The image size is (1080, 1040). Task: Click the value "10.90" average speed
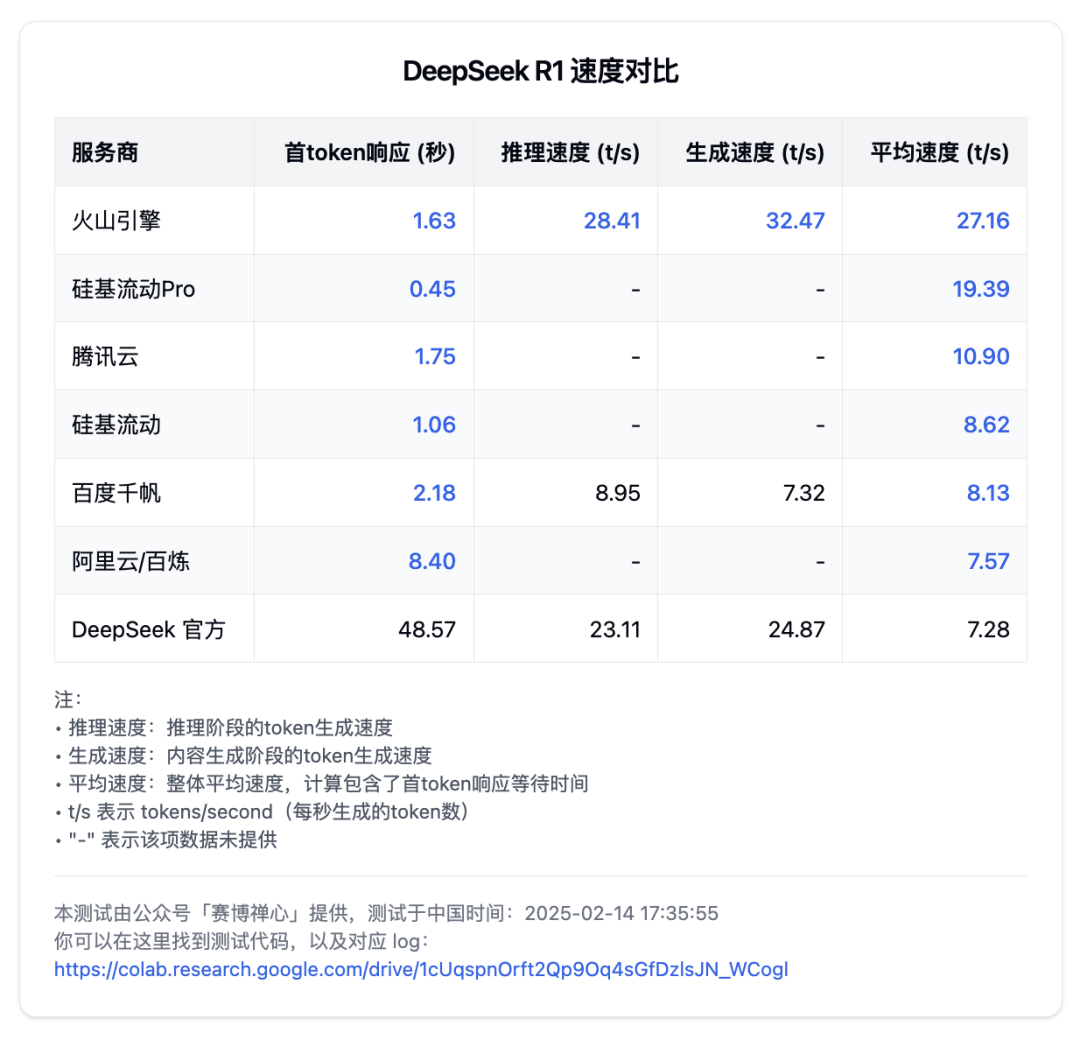coord(981,356)
